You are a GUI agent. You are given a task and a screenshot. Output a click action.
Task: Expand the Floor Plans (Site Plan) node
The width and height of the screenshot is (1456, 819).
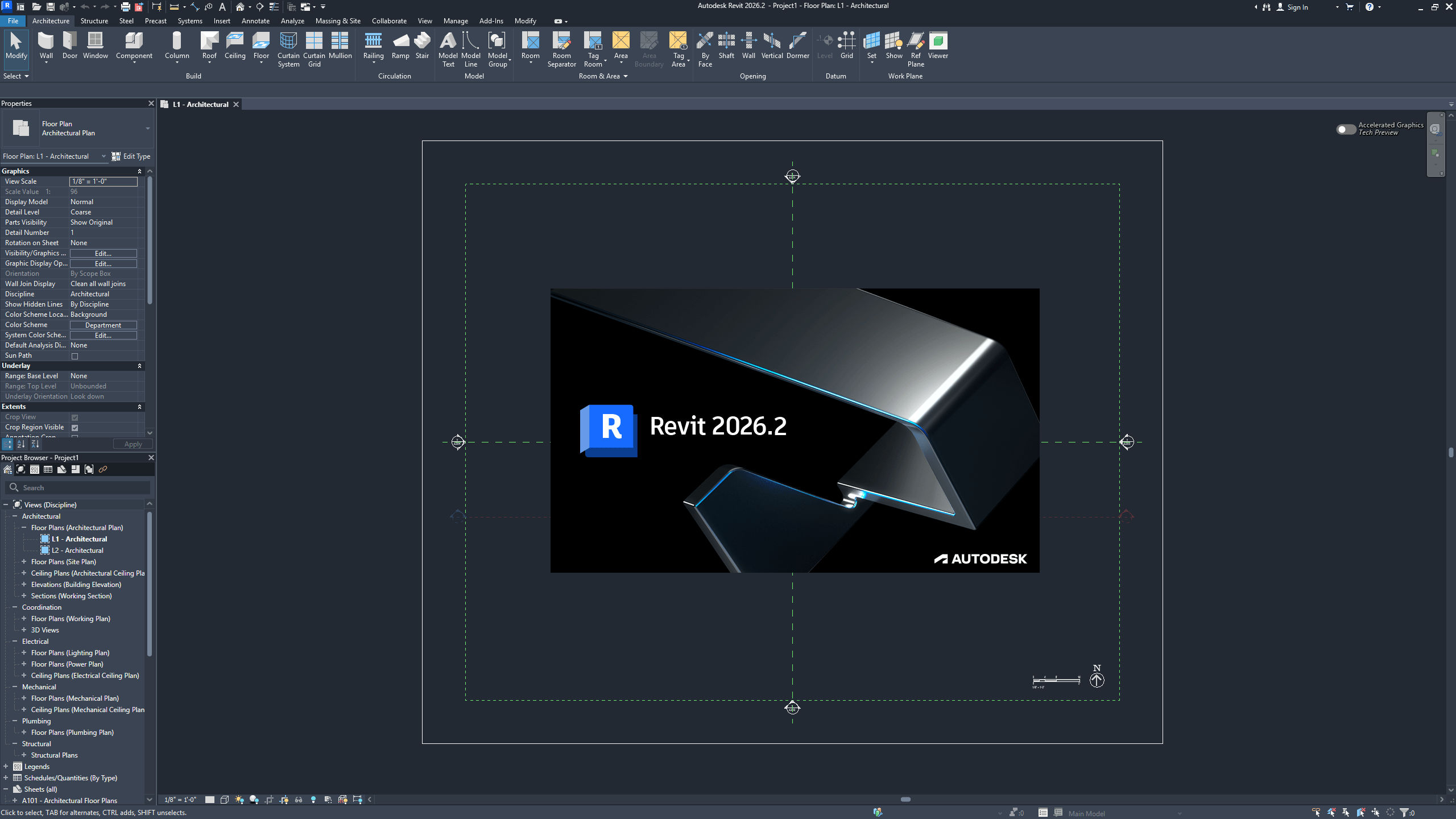(x=24, y=561)
